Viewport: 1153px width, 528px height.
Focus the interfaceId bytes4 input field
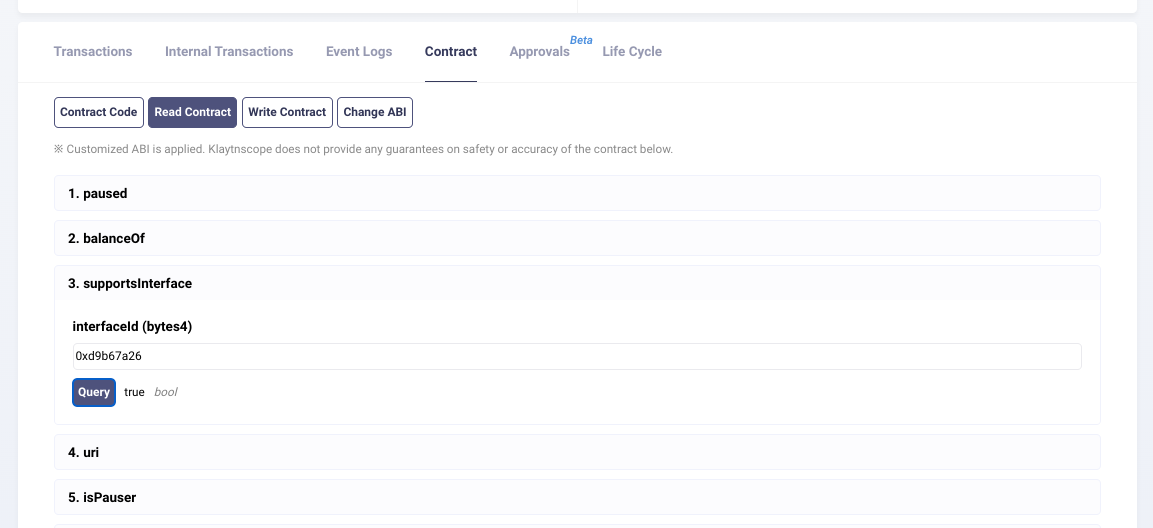pyautogui.click(x=577, y=356)
